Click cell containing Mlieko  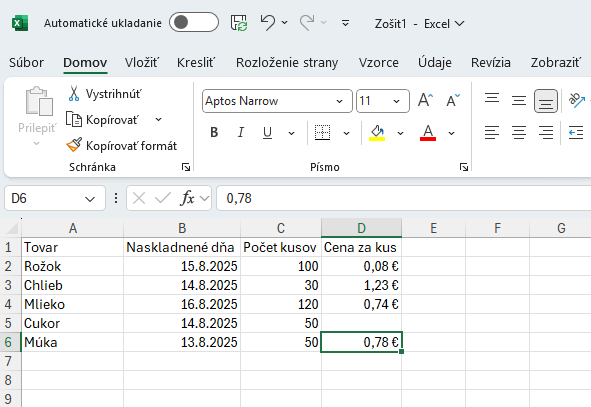72,304
